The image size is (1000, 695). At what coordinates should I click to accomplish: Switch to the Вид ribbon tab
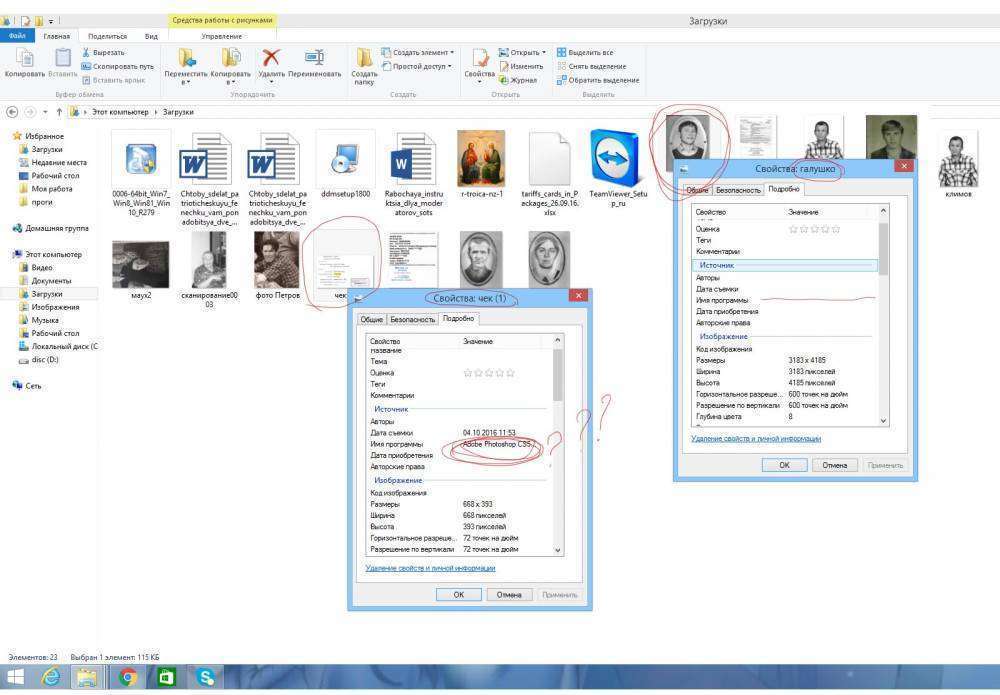coord(151,36)
